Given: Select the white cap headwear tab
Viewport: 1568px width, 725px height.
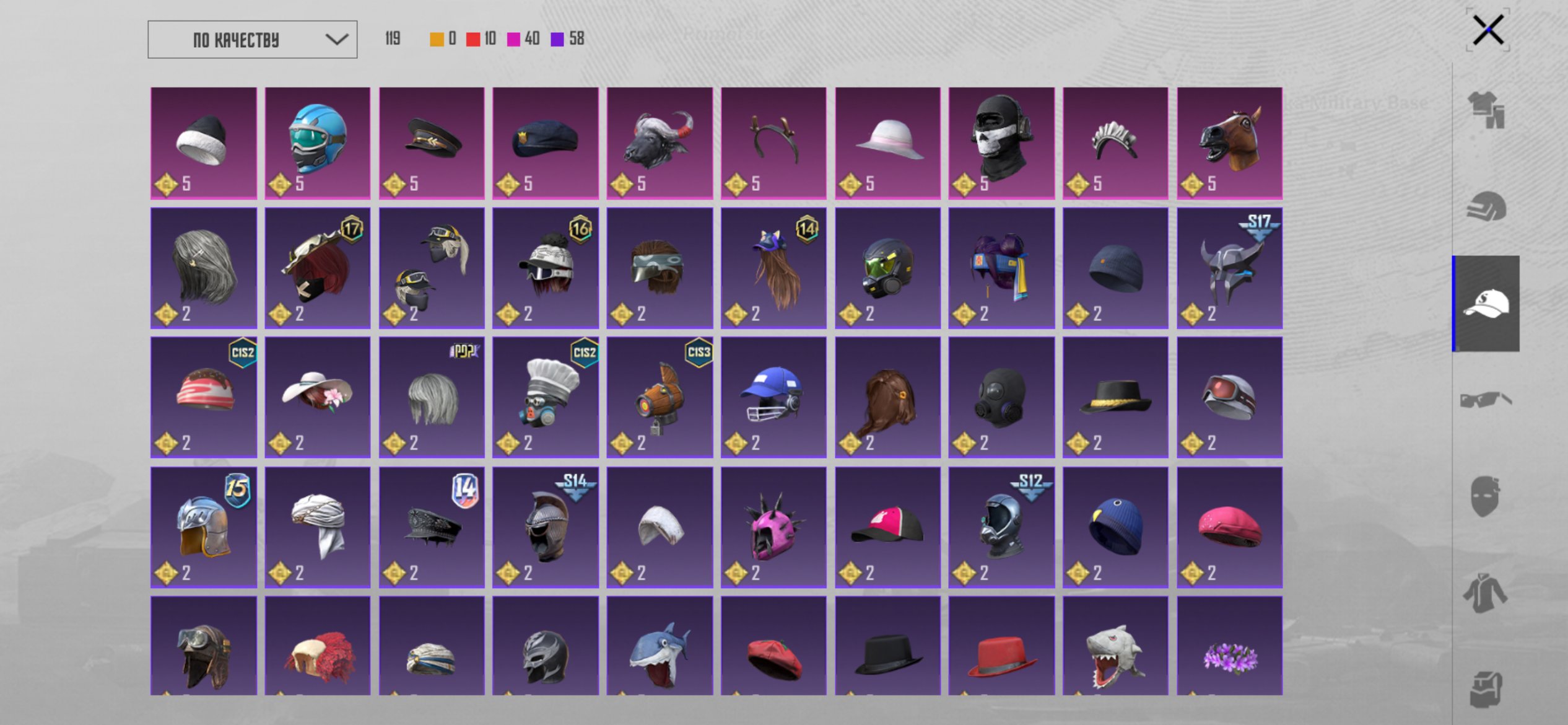Looking at the screenshot, I should tap(1486, 304).
